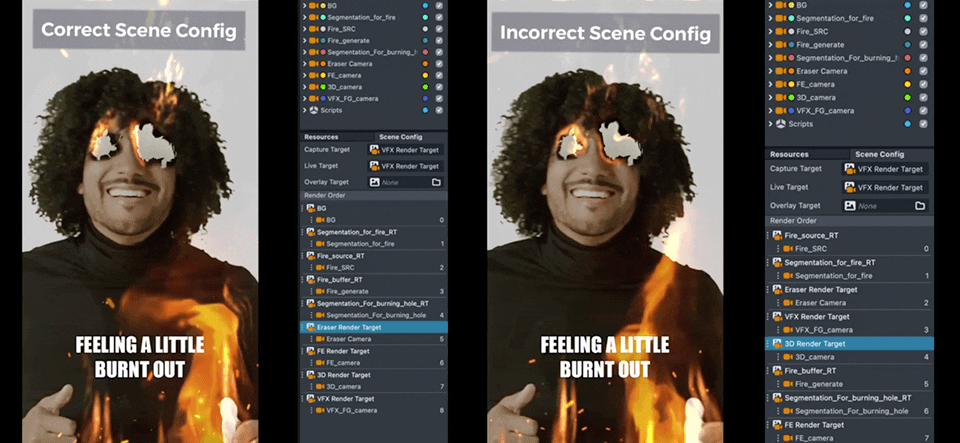Viewport: 960px width, 443px height.
Task: Click Eraser Camera's orange layer dot in Incorrect hierarchy
Action: click(x=905, y=71)
